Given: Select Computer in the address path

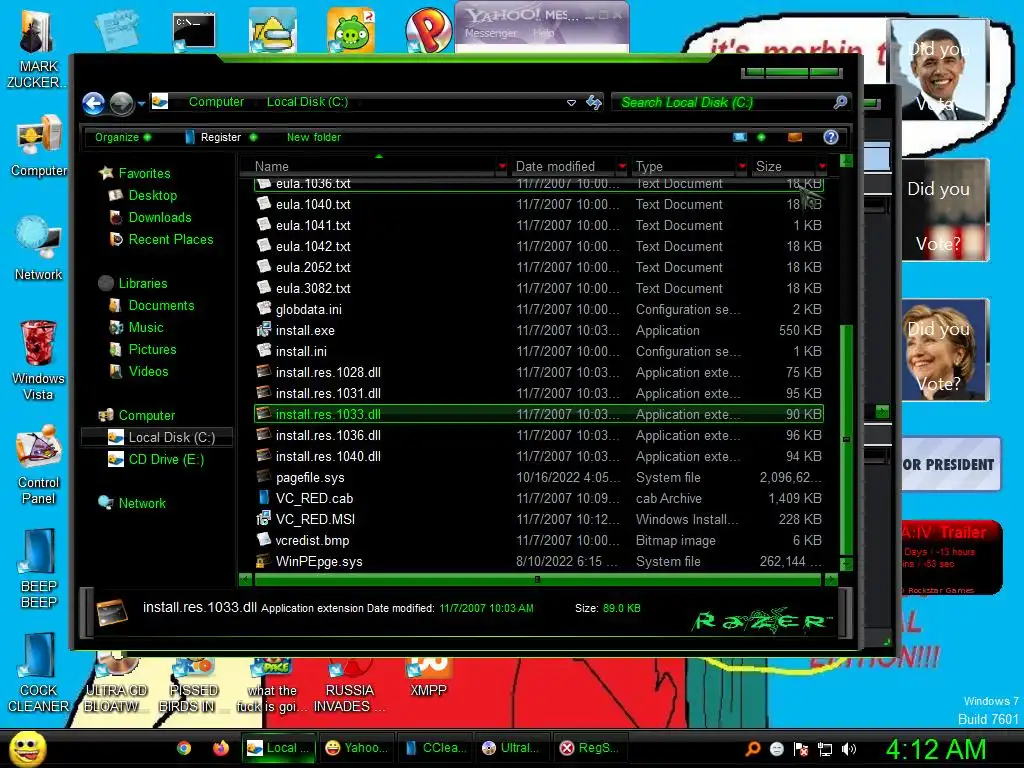Looking at the screenshot, I should [x=216, y=102].
